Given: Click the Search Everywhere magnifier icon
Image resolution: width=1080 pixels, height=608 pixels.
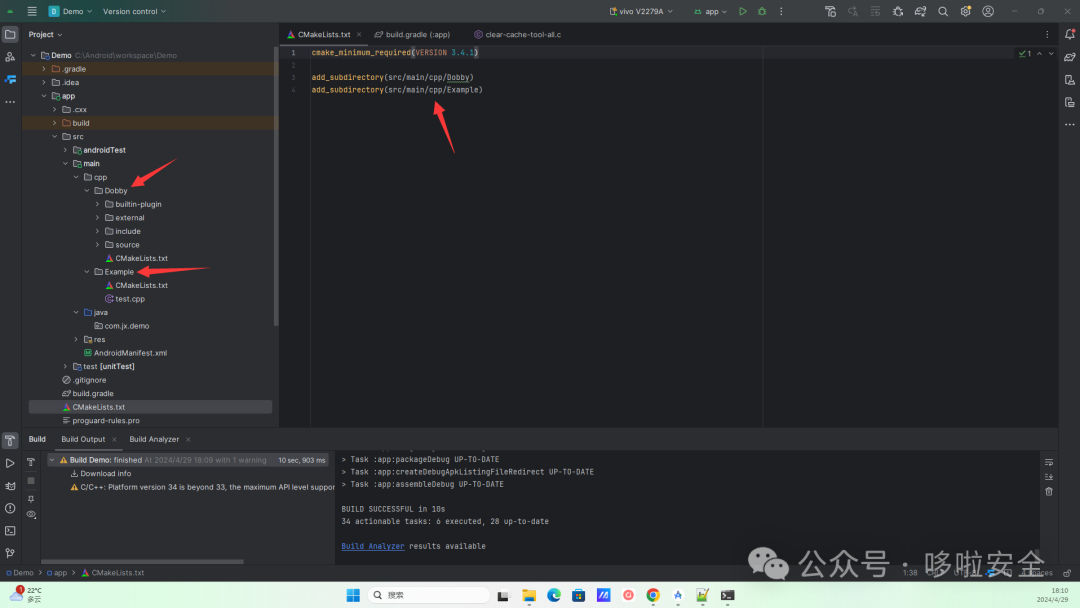Looking at the screenshot, I should [x=943, y=10].
